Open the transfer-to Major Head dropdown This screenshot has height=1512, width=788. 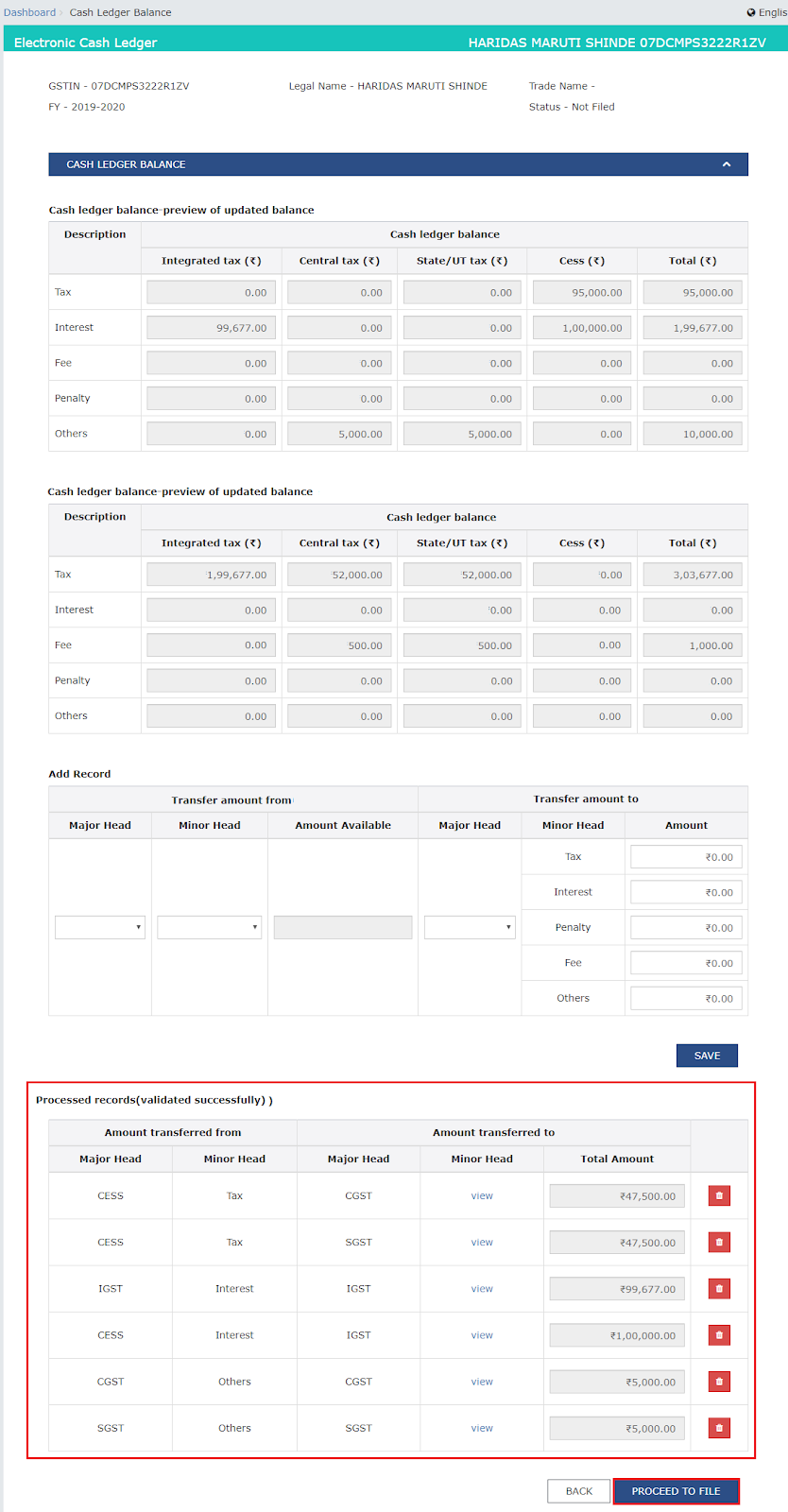[x=470, y=927]
